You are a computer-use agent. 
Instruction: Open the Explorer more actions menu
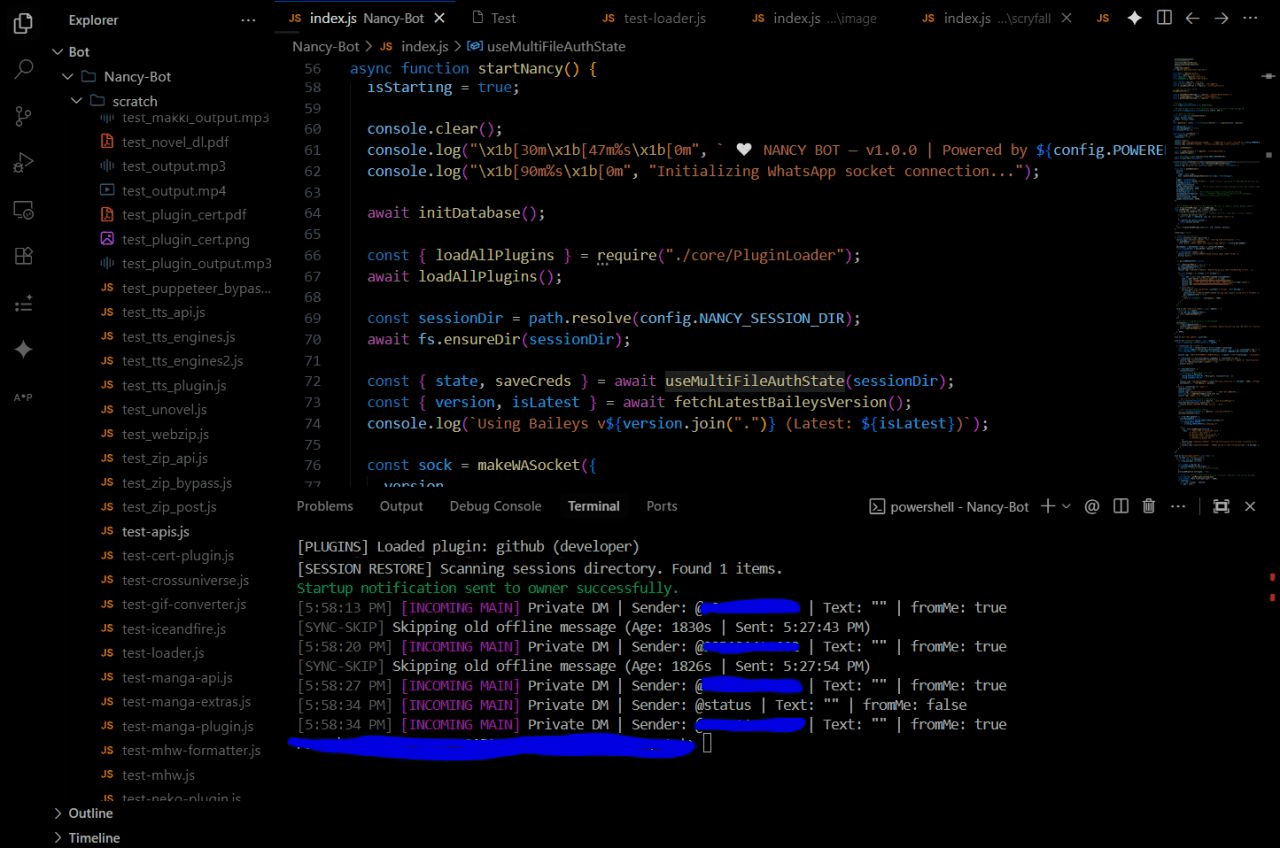click(248, 20)
